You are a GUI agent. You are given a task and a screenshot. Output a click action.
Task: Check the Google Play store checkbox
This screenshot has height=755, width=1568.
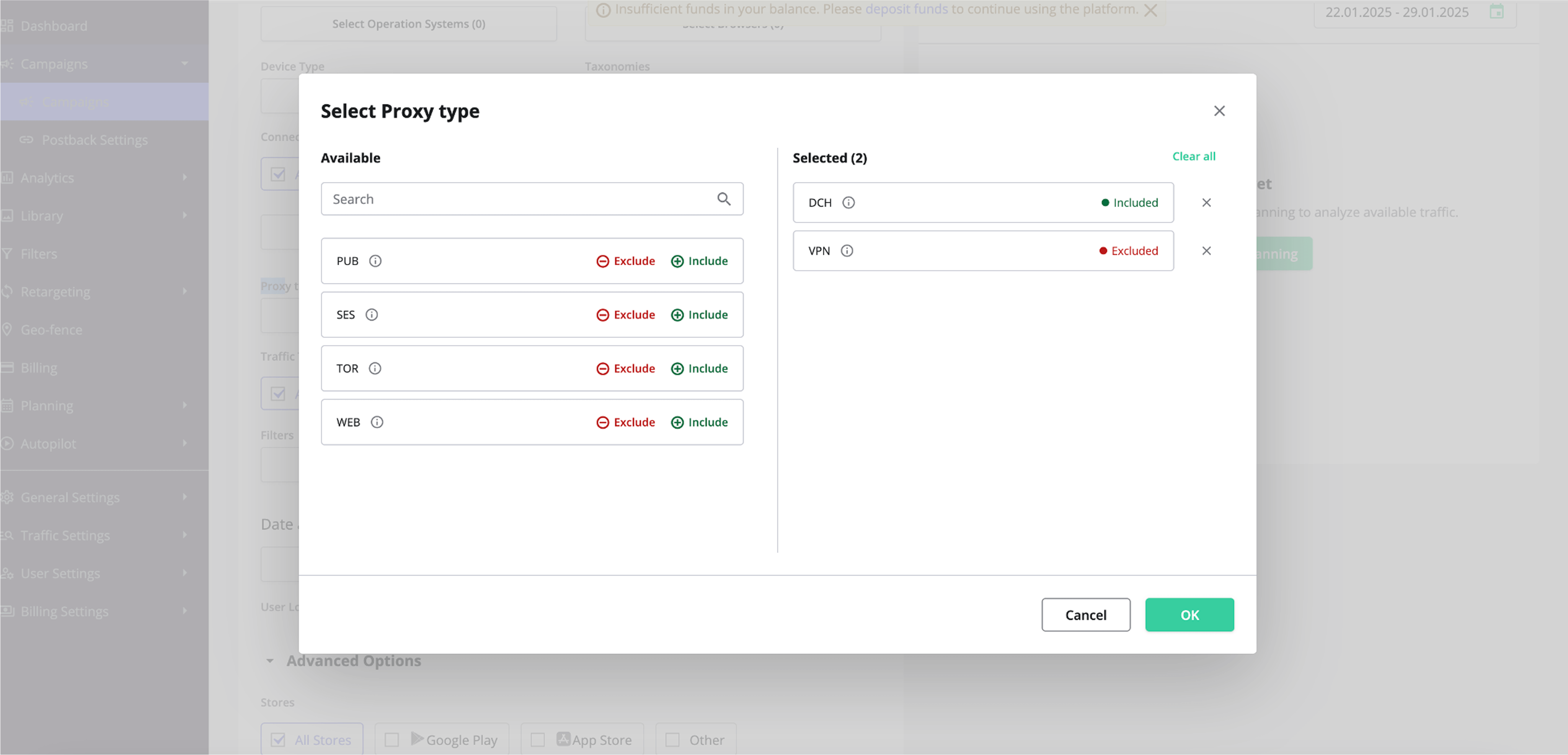coord(392,740)
